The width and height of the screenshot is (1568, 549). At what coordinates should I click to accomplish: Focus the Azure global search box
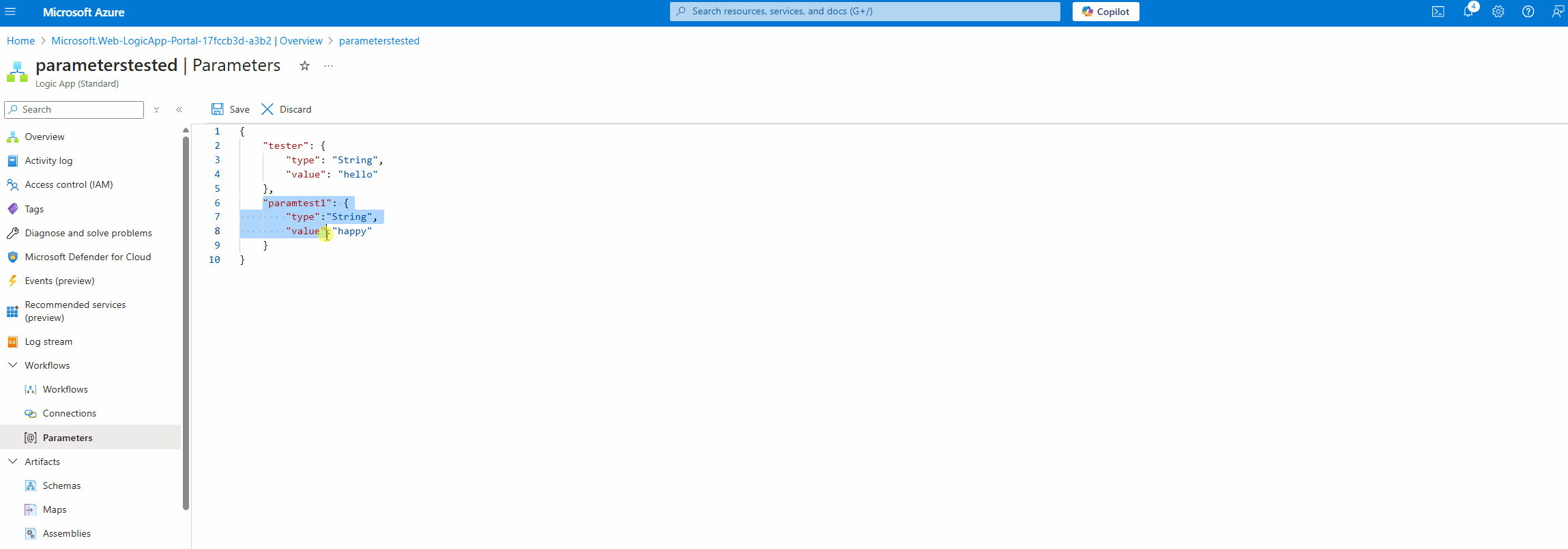coord(865,12)
